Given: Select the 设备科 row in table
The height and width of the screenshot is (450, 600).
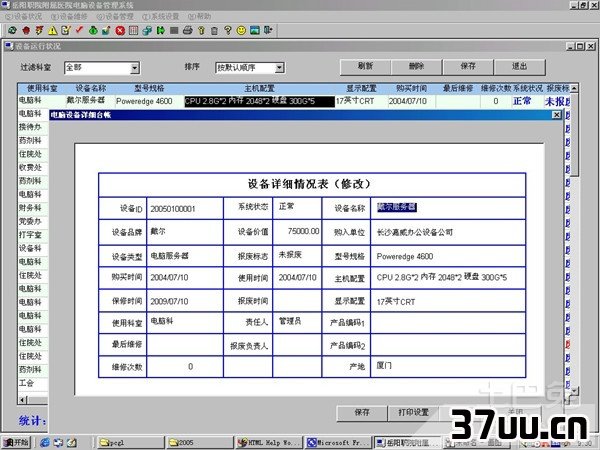Looking at the screenshot, I should tap(33, 248).
